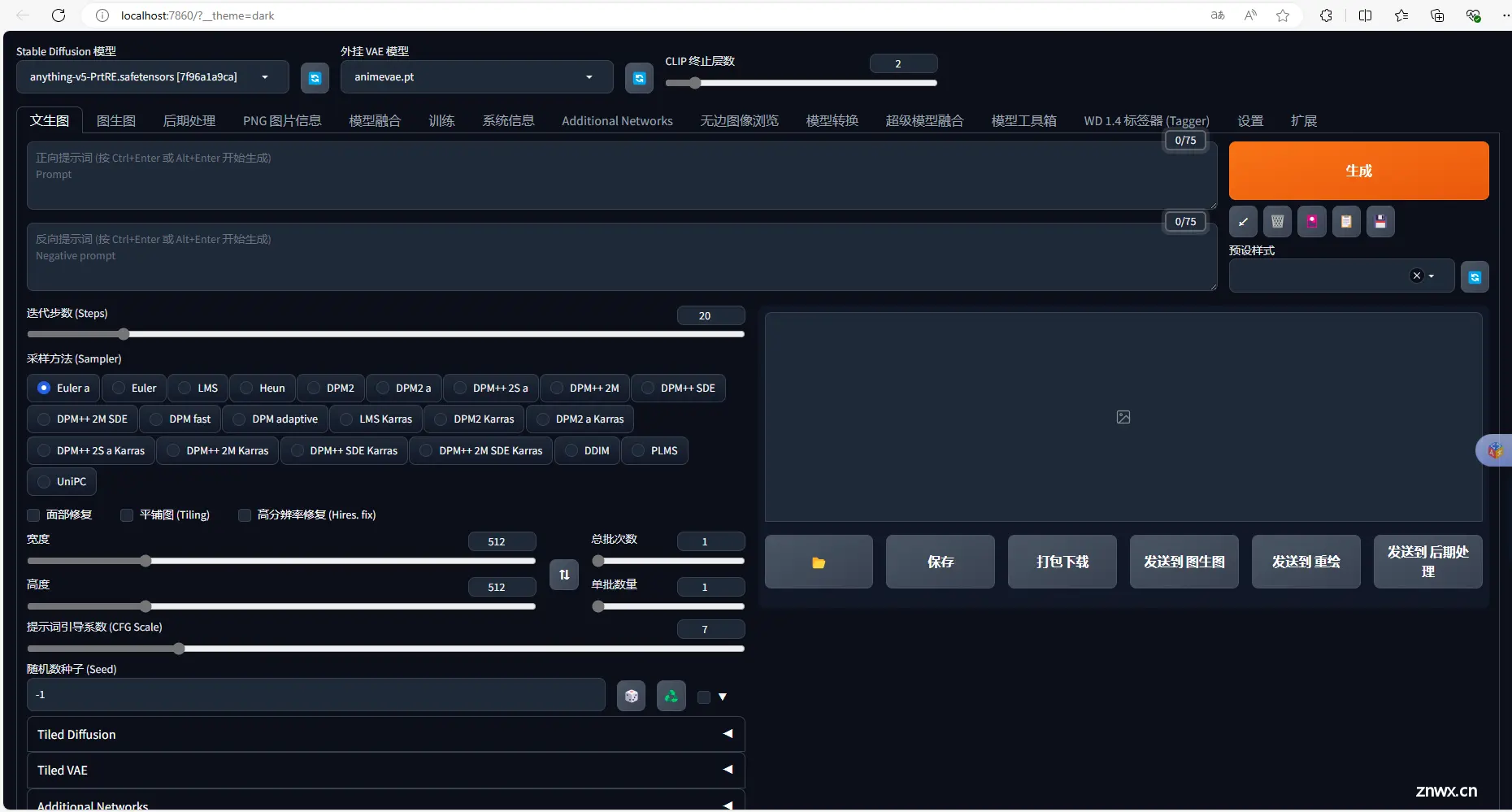Image resolution: width=1512 pixels, height=812 pixels.
Task: Open the extensions tab
Action: tap(1303, 120)
